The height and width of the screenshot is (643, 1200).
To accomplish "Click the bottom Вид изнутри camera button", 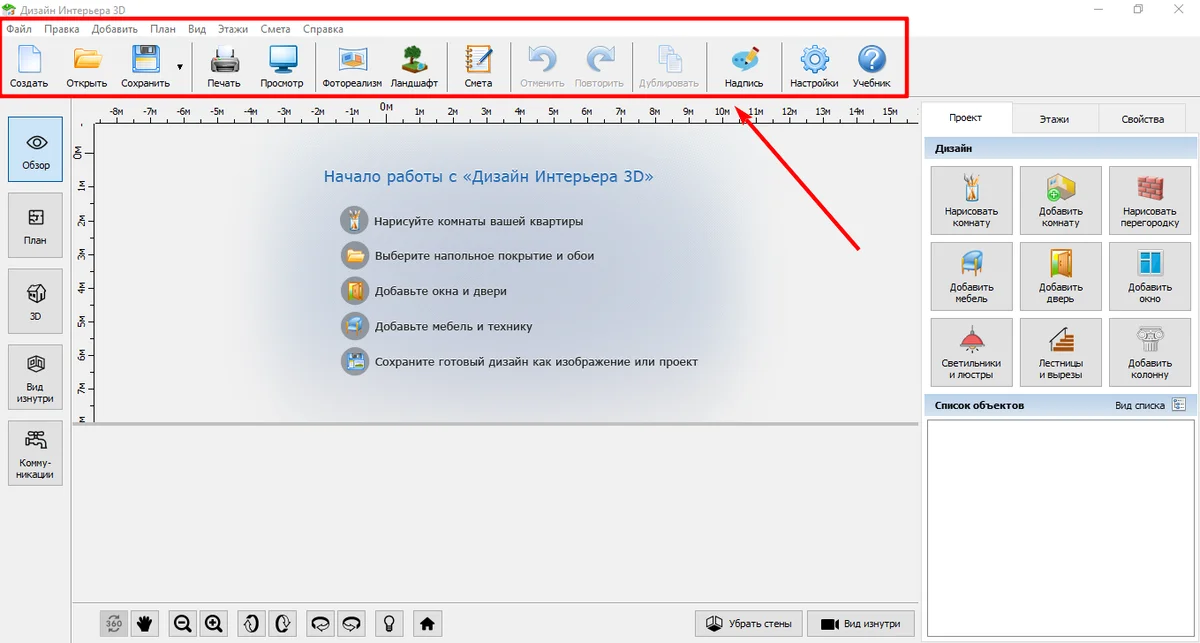I will [x=860, y=624].
